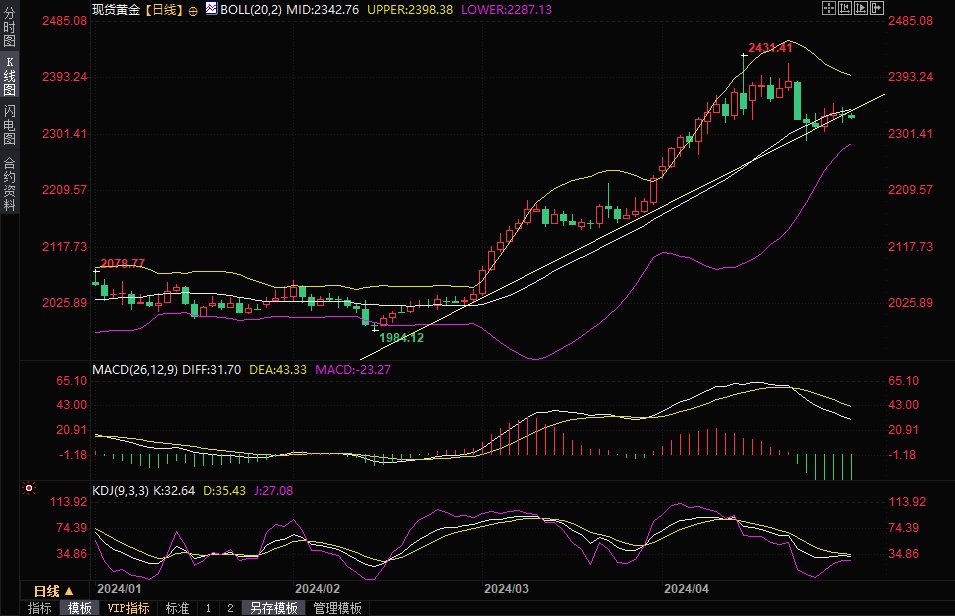Click 另存模板 to save template
955x616 pixels.
point(273,608)
